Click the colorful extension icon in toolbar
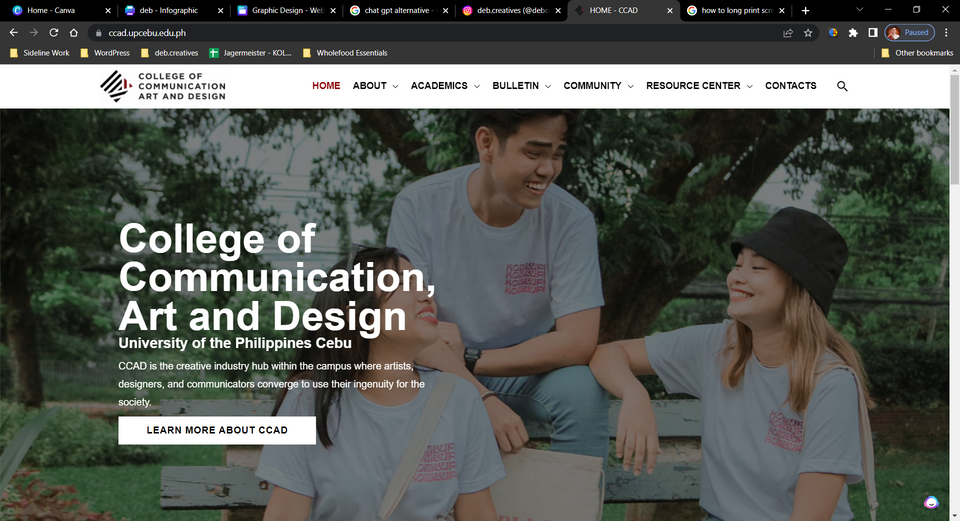This screenshot has width=960, height=521. point(833,33)
